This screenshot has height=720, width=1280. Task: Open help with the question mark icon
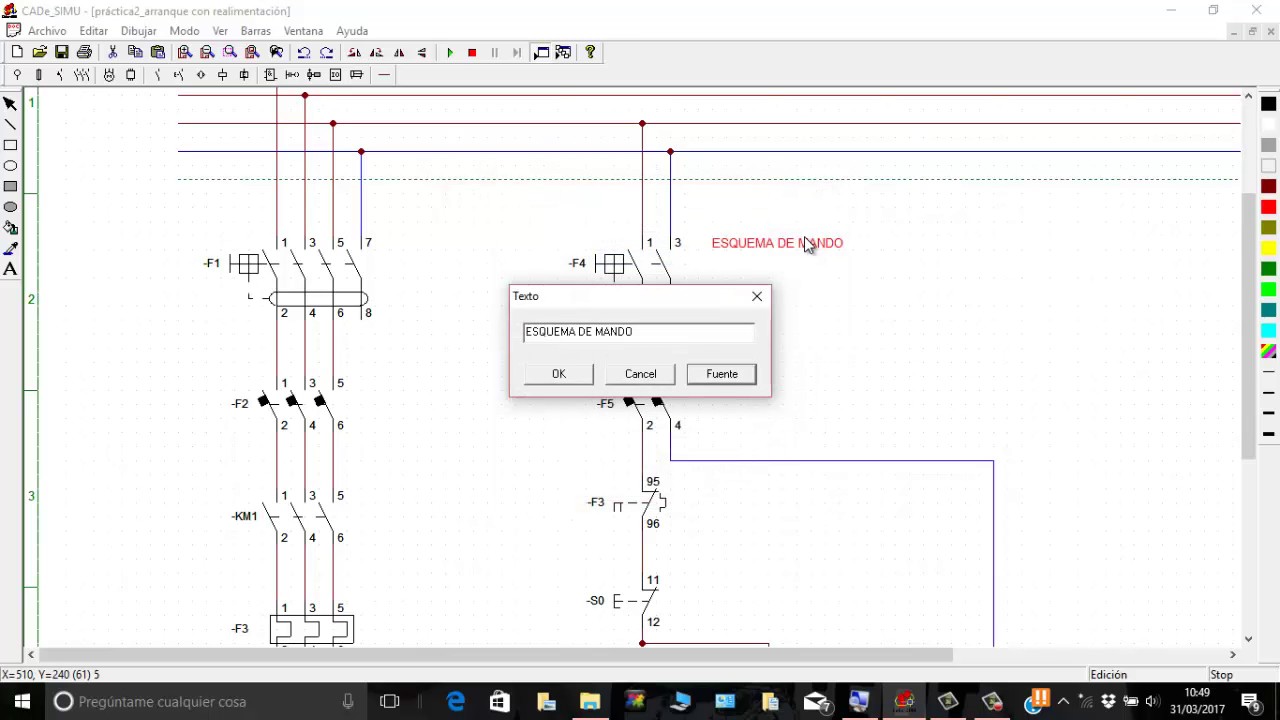coord(590,52)
